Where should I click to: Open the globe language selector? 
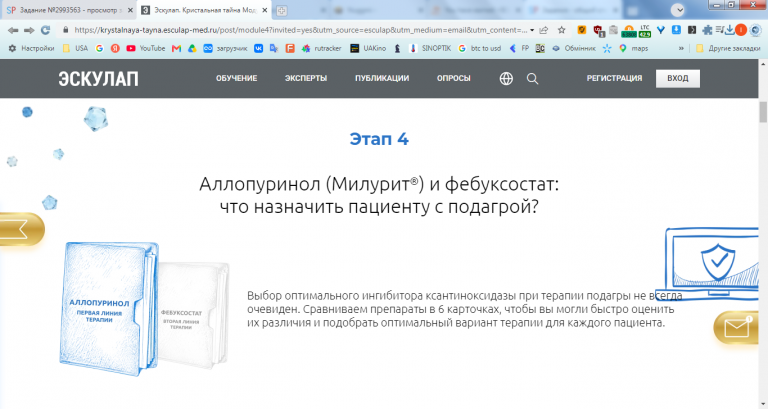point(506,78)
